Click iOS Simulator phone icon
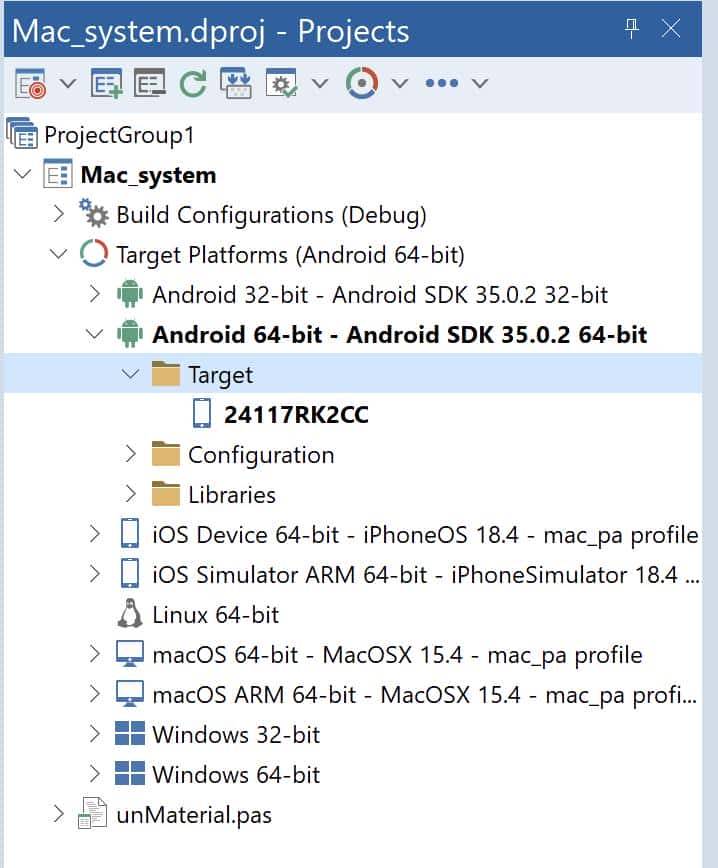 pos(130,573)
